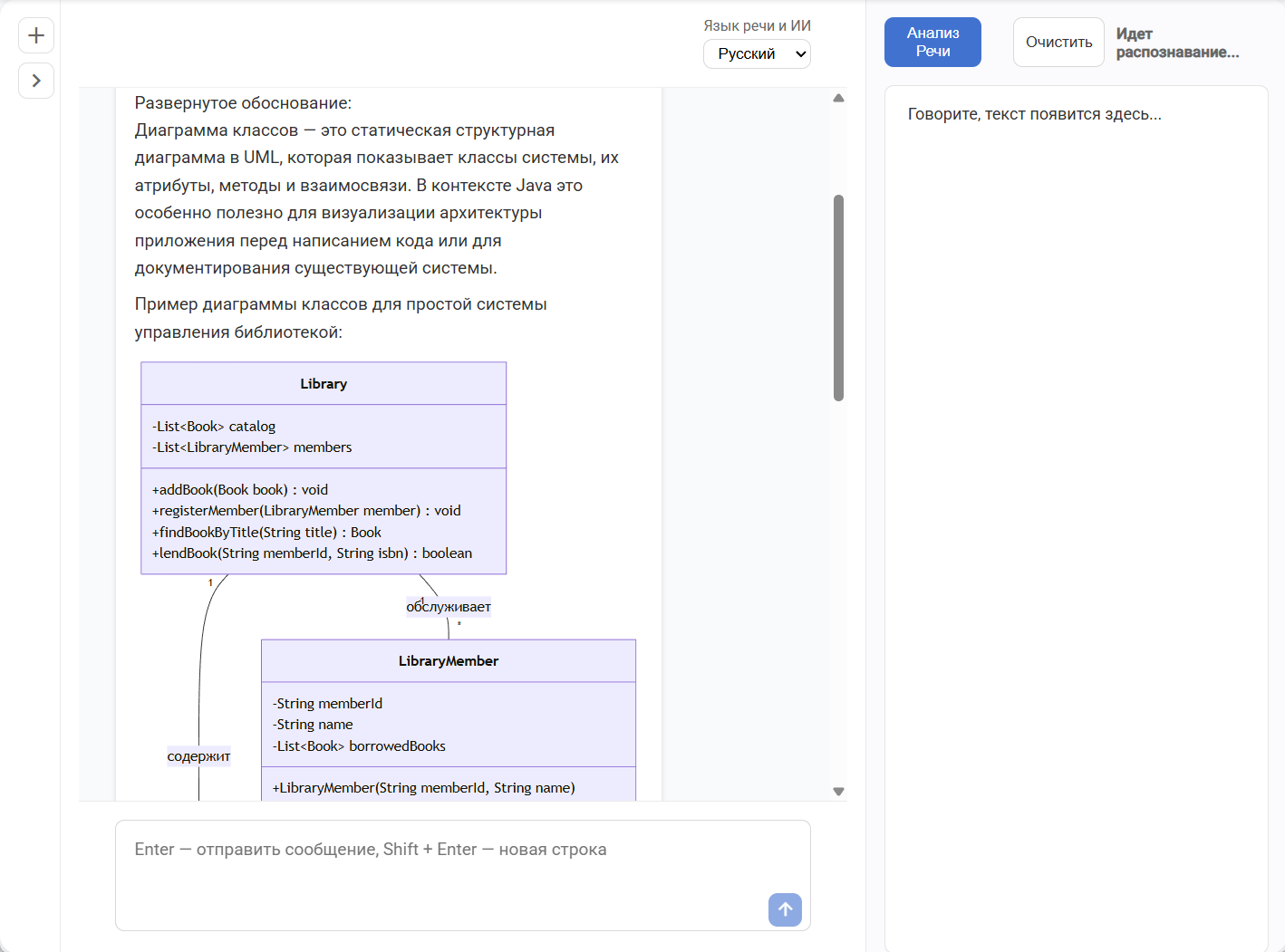This screenshot has height=952, width=1285.
Task: Click the chat scrollbar thumb
Action: pos(838,298)
